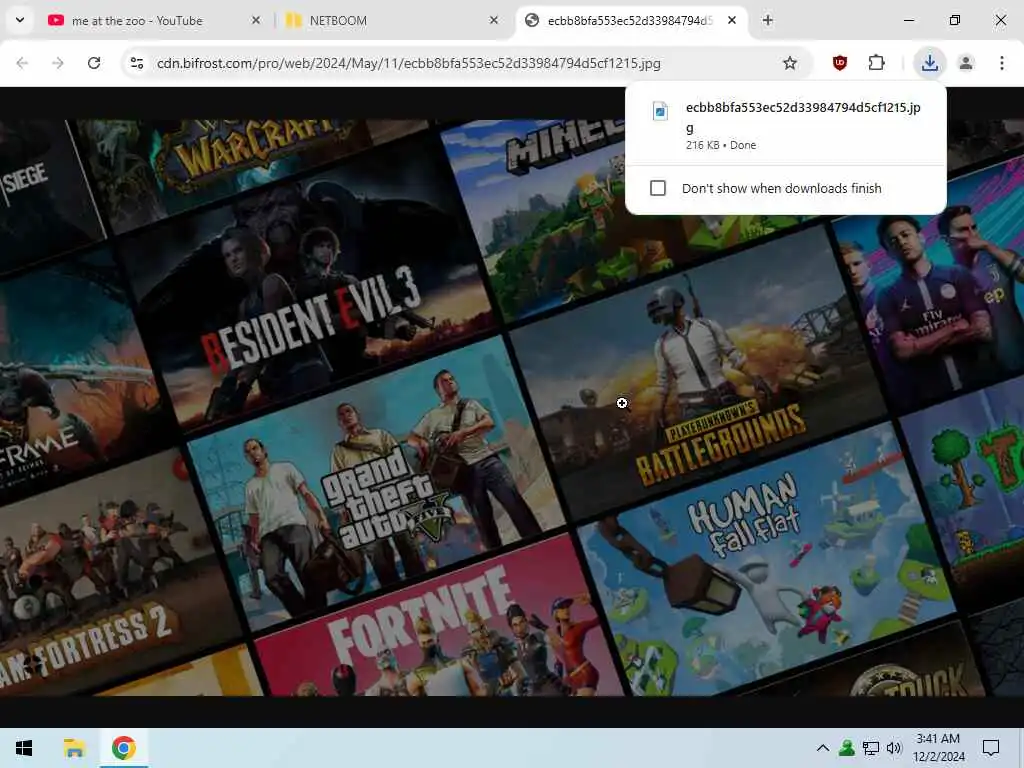This screenshot has width=1024, height=768.
Task: Open the volume speaker icon
Action: point(894,748)
